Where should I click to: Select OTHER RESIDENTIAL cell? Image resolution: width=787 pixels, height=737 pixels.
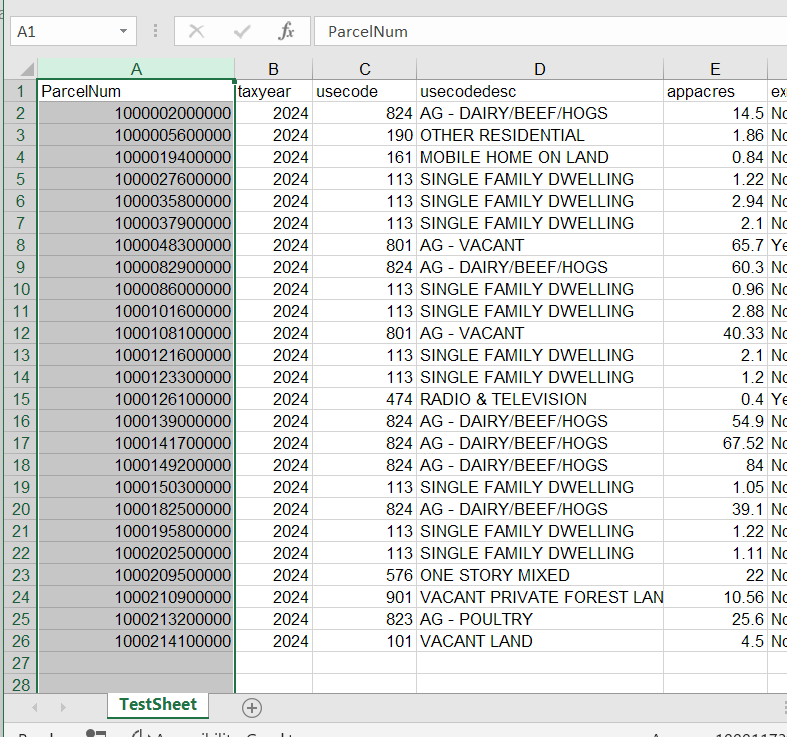(x=540, y=136)
